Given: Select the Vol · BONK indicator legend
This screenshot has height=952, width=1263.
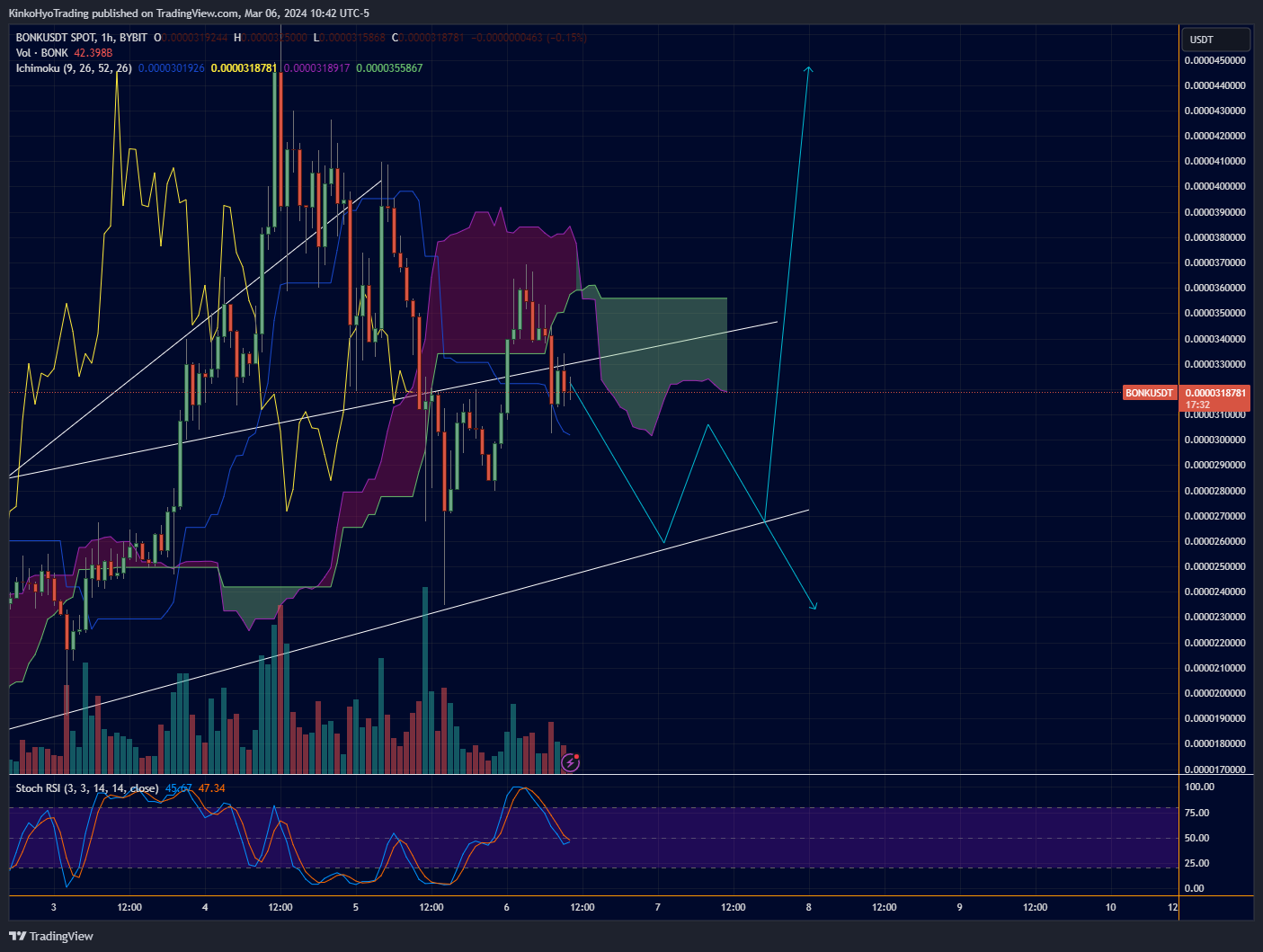Looking at the screenshot, I should (42, 53).
